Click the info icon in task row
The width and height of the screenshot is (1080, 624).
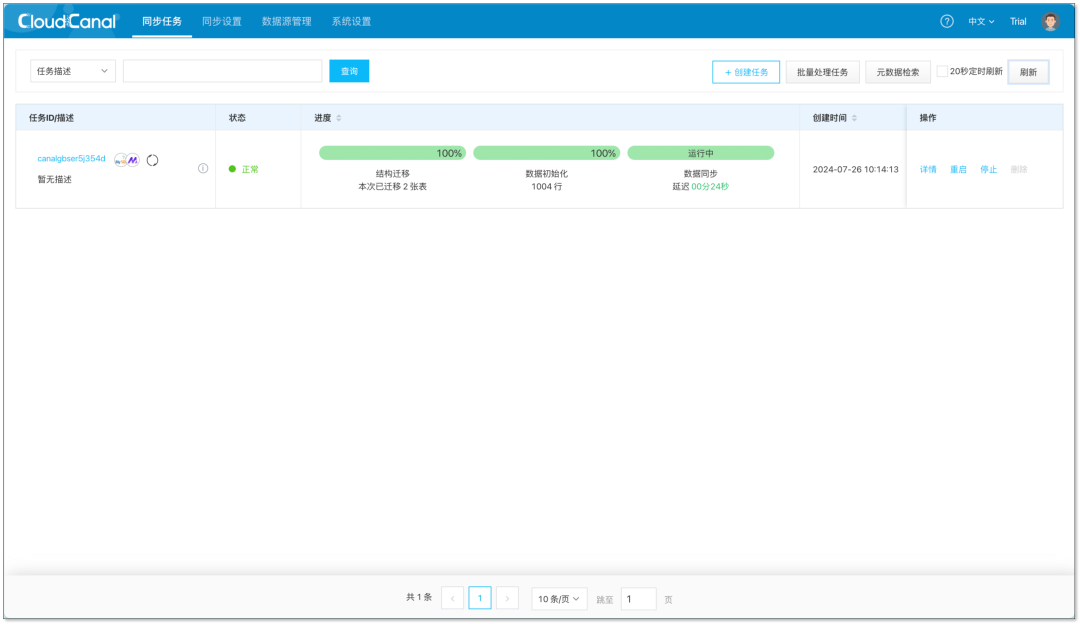[203, 168]
